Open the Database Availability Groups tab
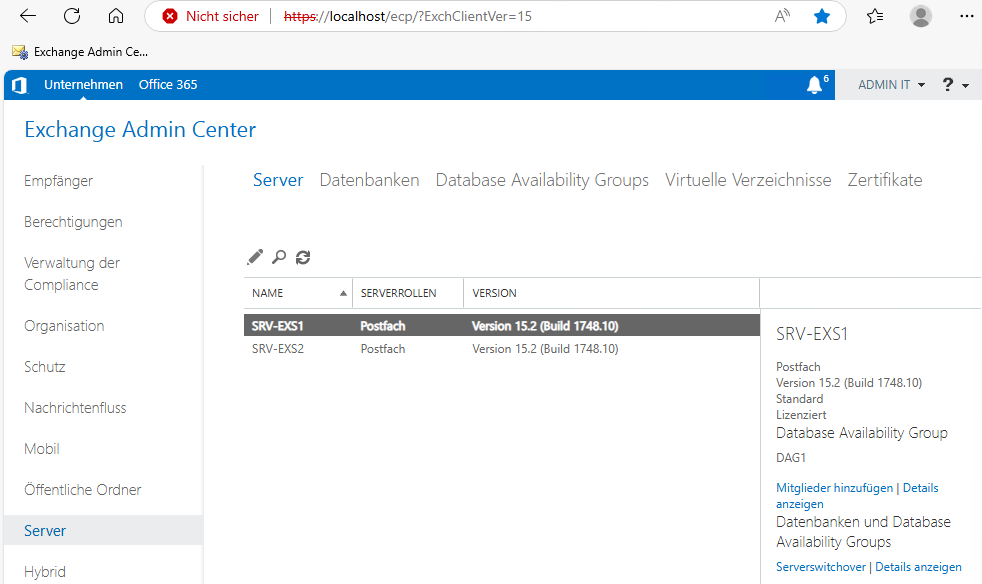Viewport: 982px width, 584px height. coord(542,180)
